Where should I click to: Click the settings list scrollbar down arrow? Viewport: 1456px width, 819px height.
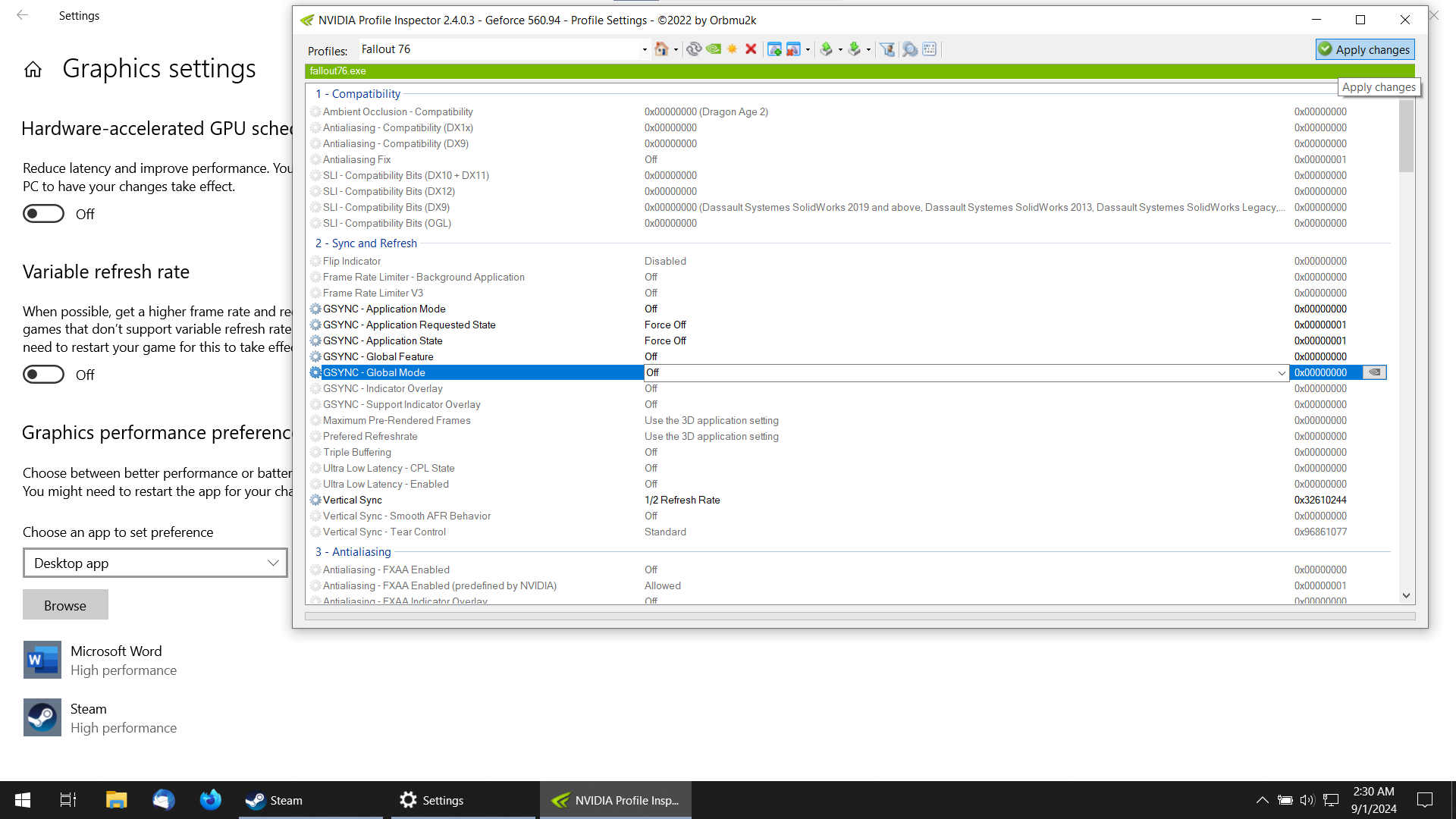point(1406,596)
